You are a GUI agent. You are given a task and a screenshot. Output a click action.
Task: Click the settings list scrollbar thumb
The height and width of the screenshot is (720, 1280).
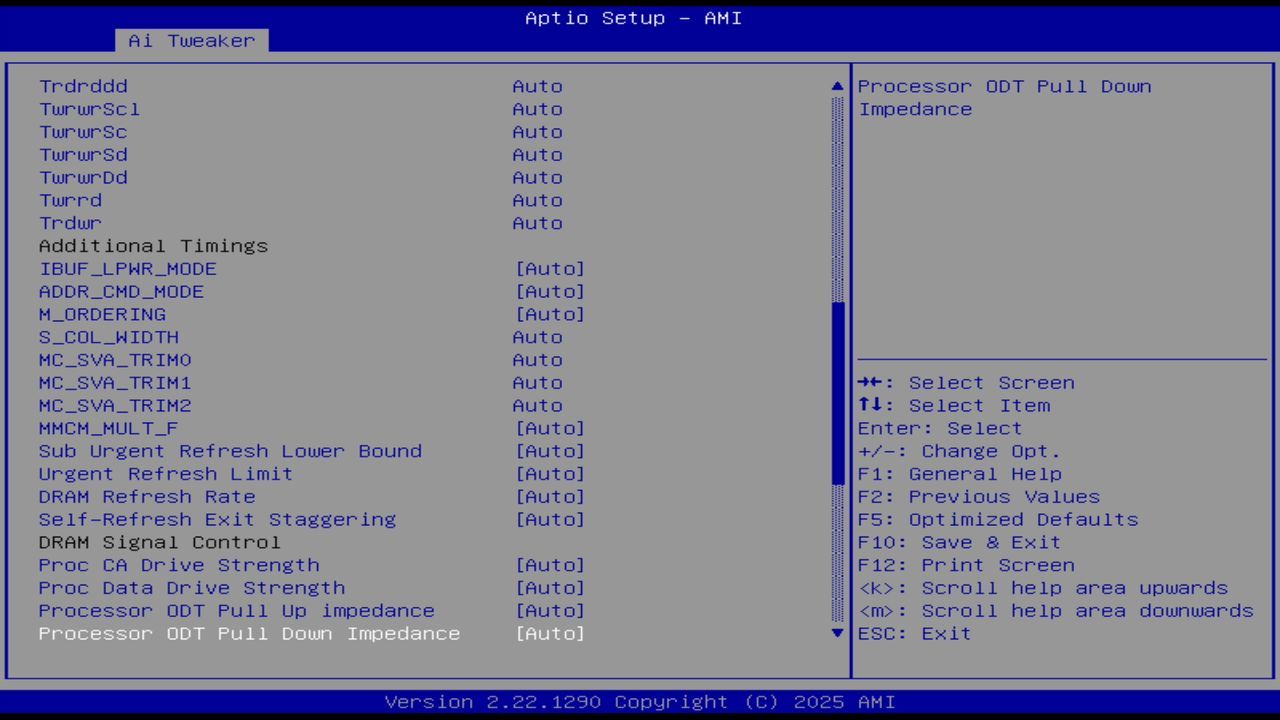[838, 393]
